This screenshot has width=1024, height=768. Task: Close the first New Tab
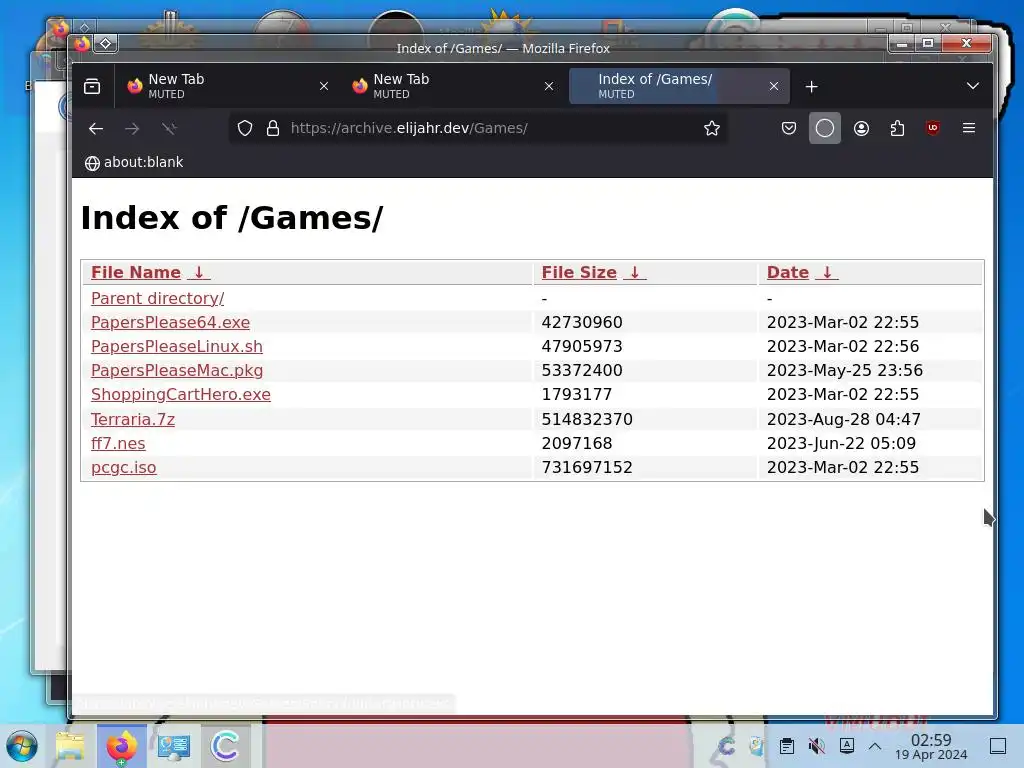[x=323, y=86]
